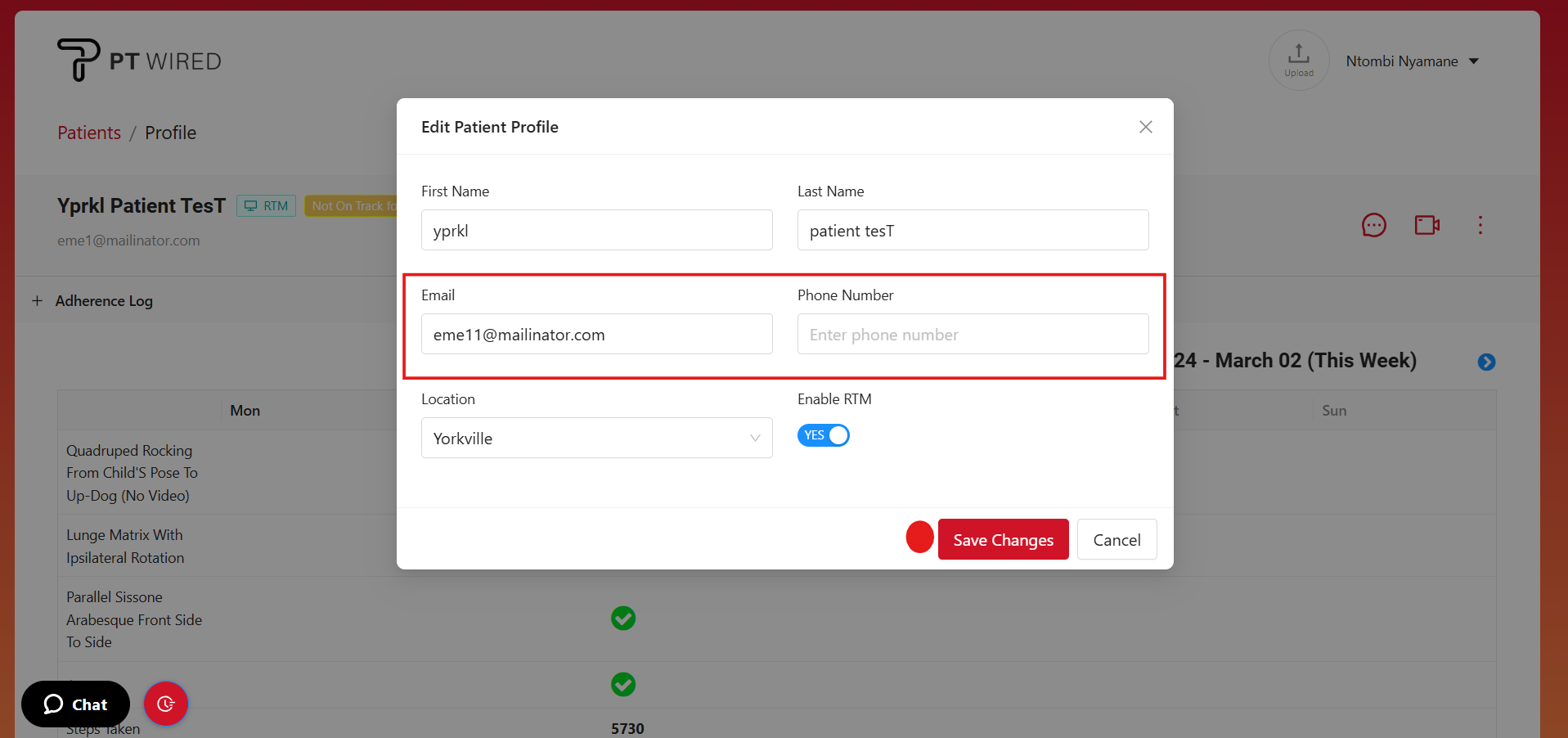
Task: Start video call with camera icon
Action: pos(1426,225)
